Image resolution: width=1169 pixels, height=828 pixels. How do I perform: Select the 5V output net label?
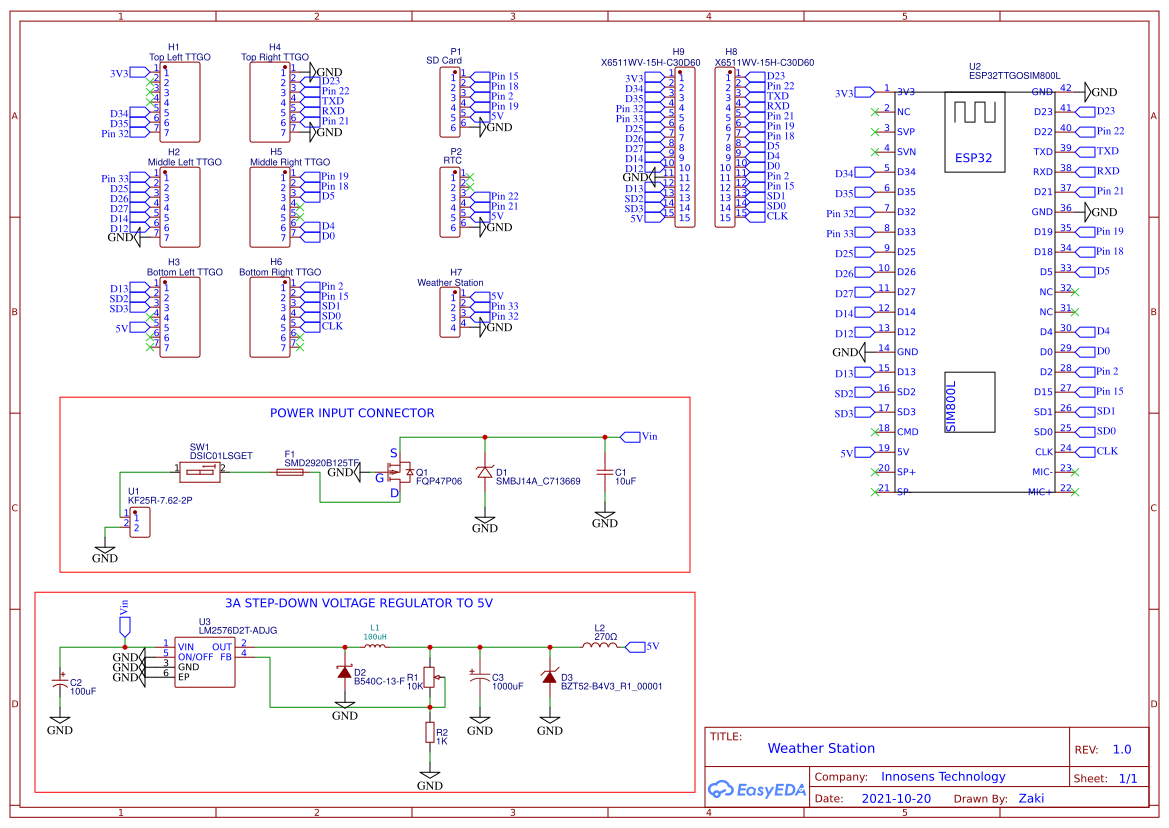pyautogui.click(x=637, y=647)
